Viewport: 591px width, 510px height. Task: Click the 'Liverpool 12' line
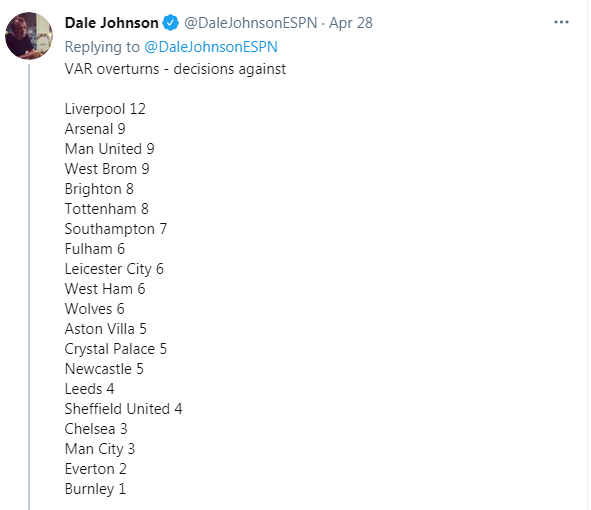(105, 109)
